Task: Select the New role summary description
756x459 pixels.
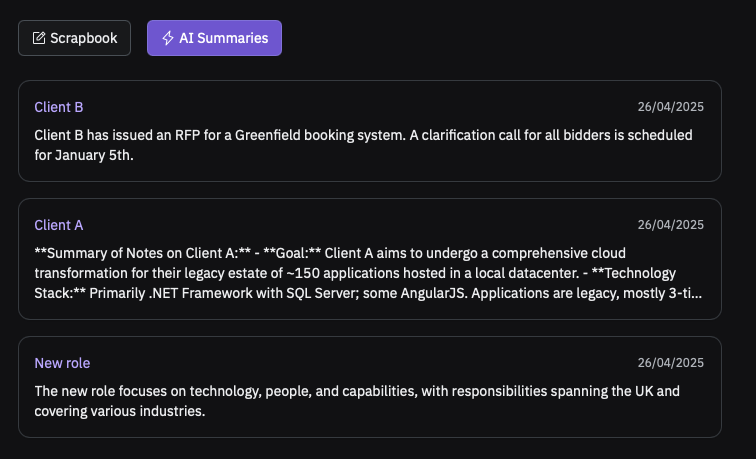Action: click(357, 401)
